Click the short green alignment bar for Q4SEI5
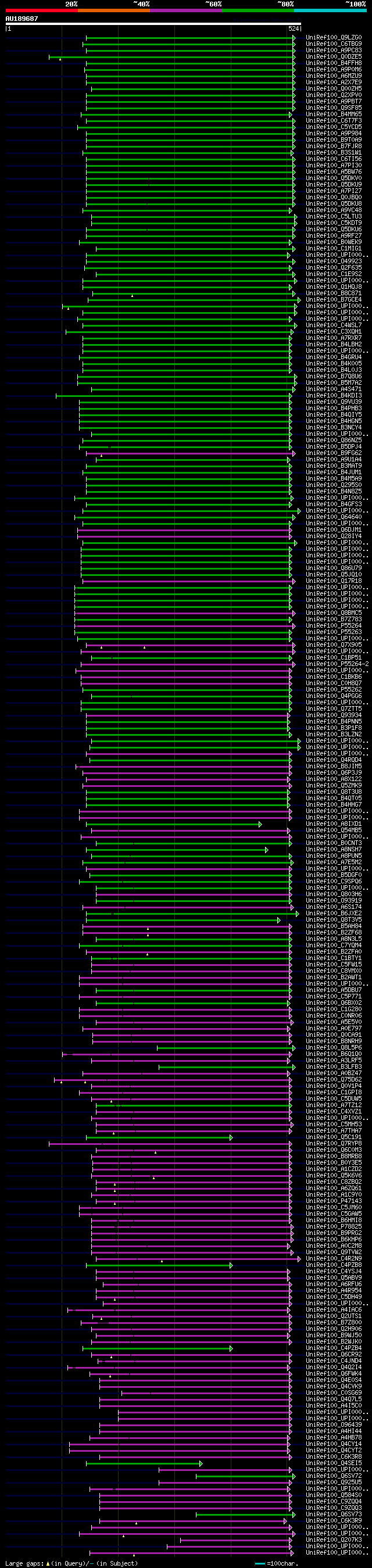 pos(144,1463)
